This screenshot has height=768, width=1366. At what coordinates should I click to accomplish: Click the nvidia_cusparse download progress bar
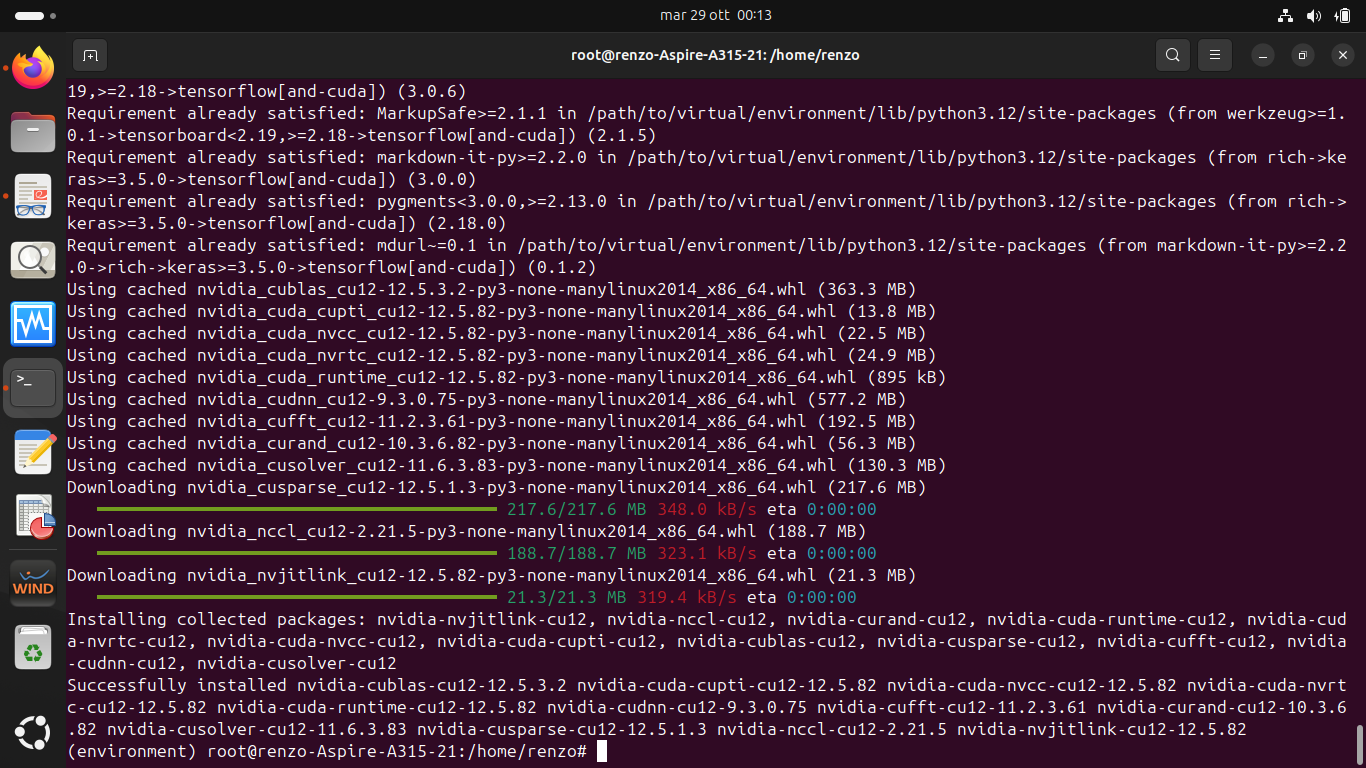coord(296,509)
